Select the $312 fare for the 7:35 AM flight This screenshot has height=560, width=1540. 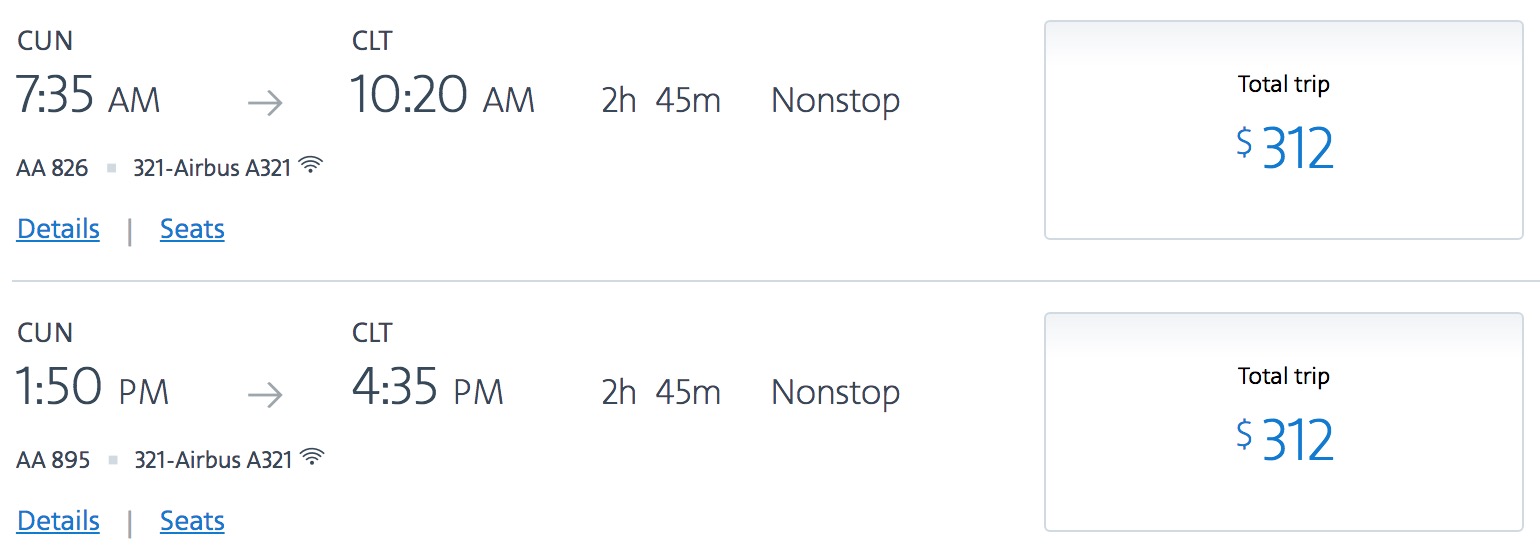click(1283, 130)
